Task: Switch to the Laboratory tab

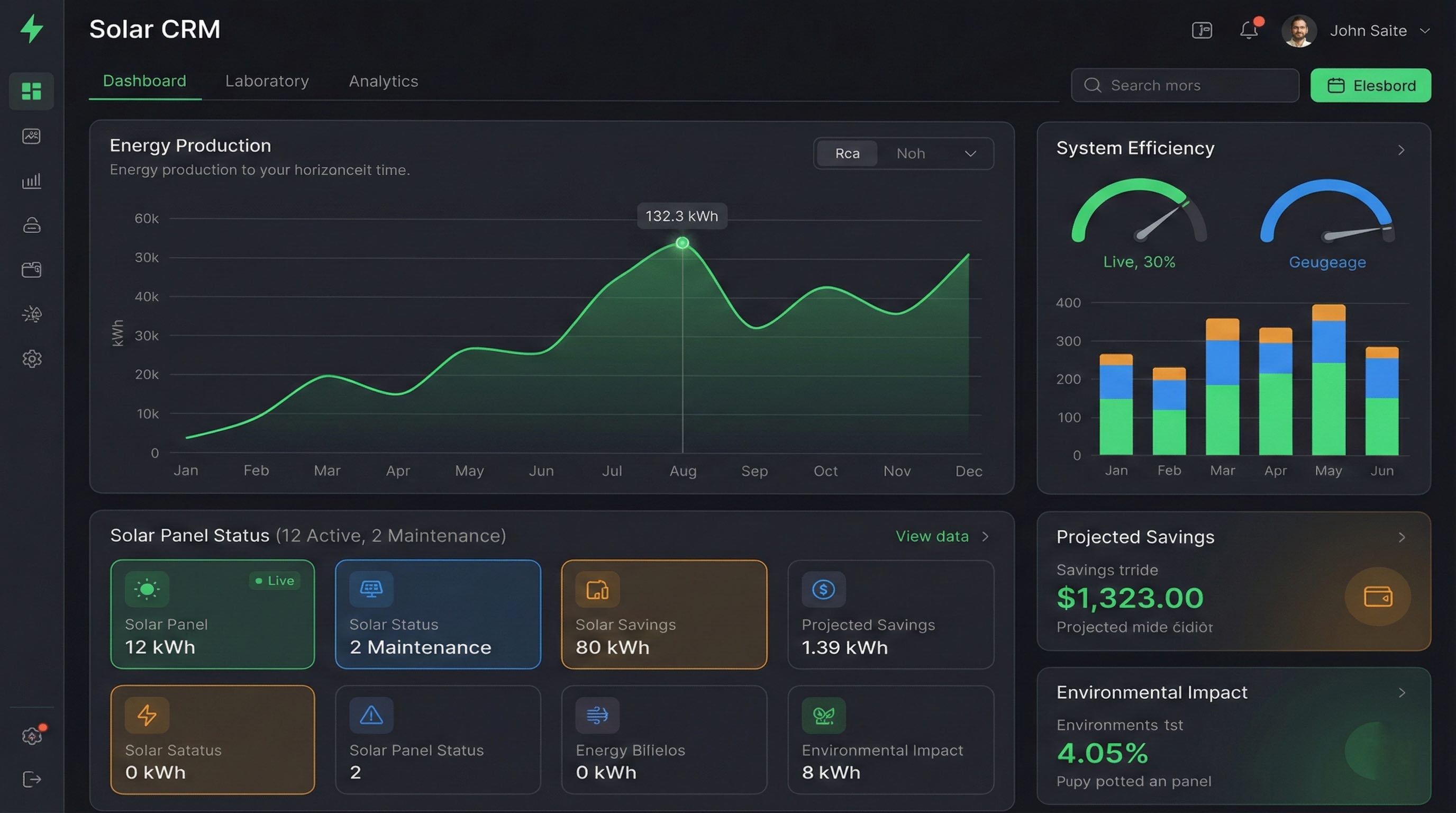Action: (267, 81)
